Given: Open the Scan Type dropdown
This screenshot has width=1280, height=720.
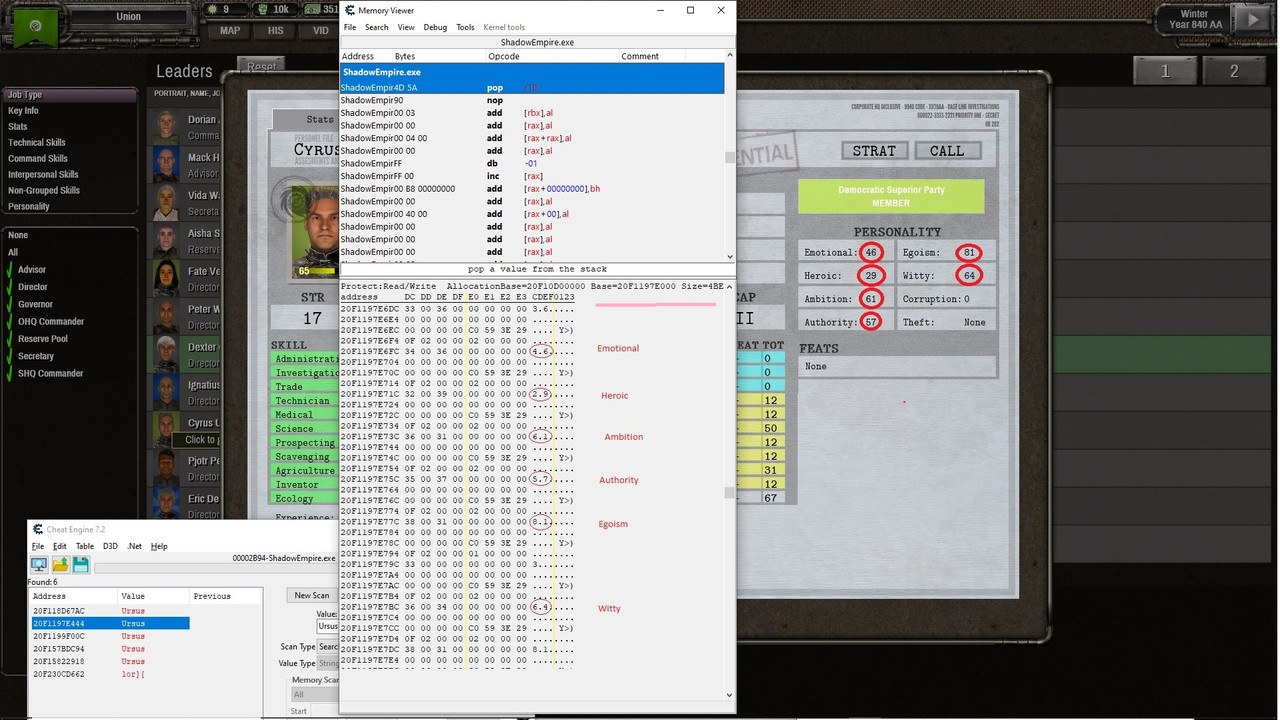Looking at the screenshot, I should 327,646.
